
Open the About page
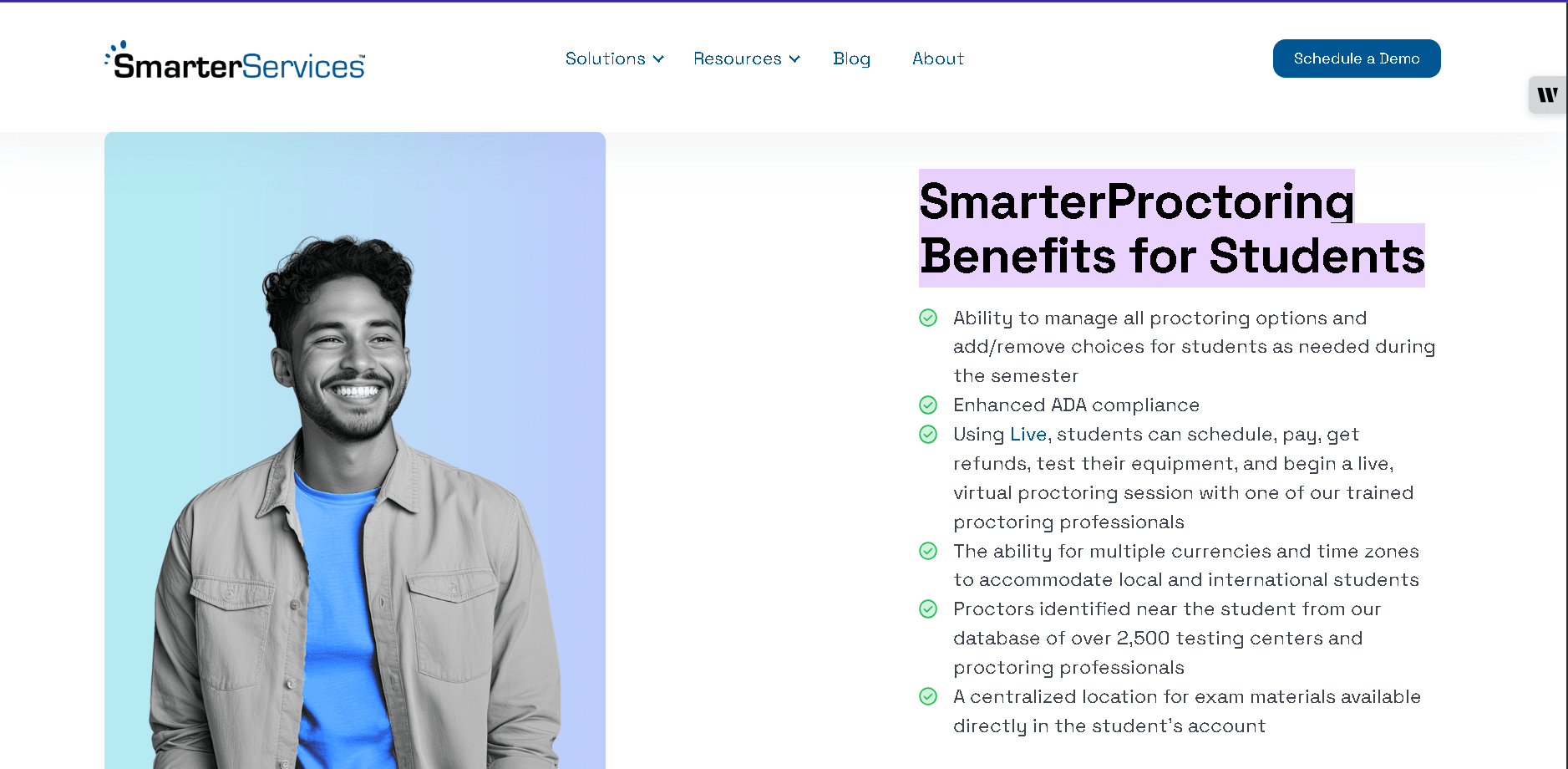coord(937,59)
